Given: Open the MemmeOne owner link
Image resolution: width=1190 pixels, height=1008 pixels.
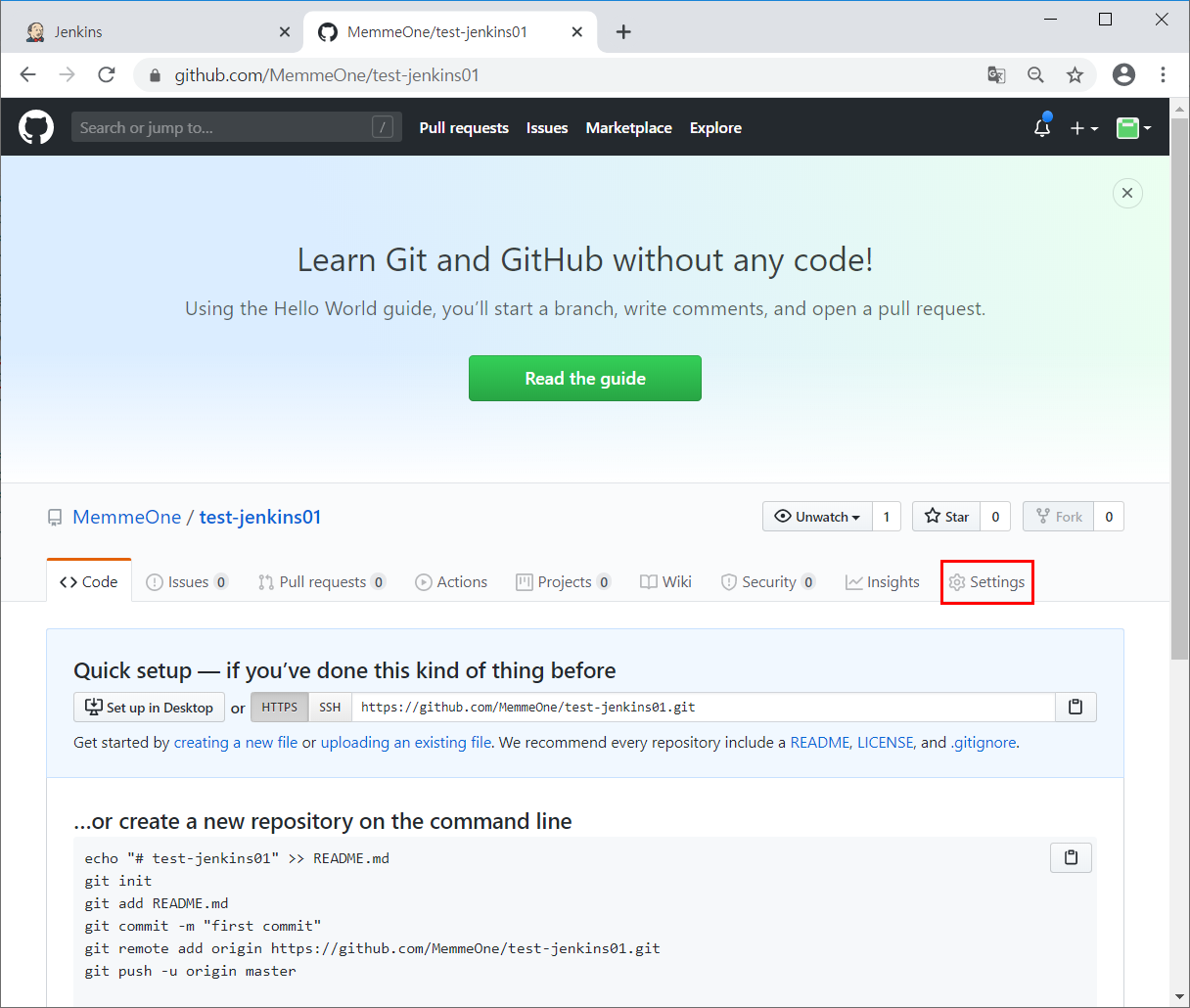Looking at the screenshot, I should coord(127,517).
